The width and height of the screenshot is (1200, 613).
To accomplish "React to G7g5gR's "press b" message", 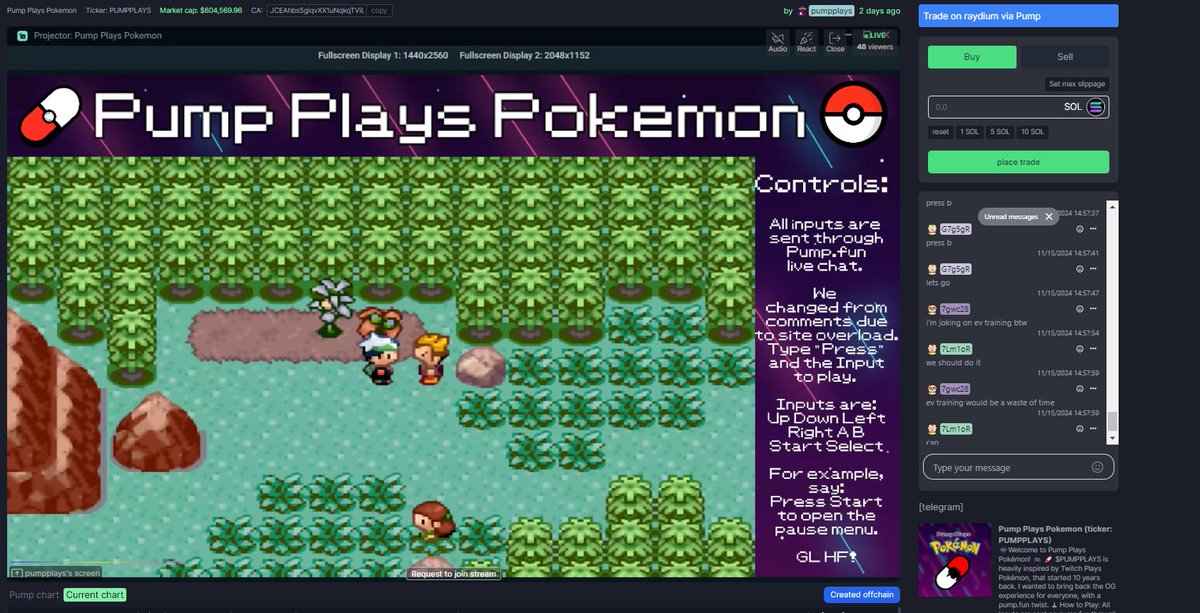I will tap(1080, 229).
